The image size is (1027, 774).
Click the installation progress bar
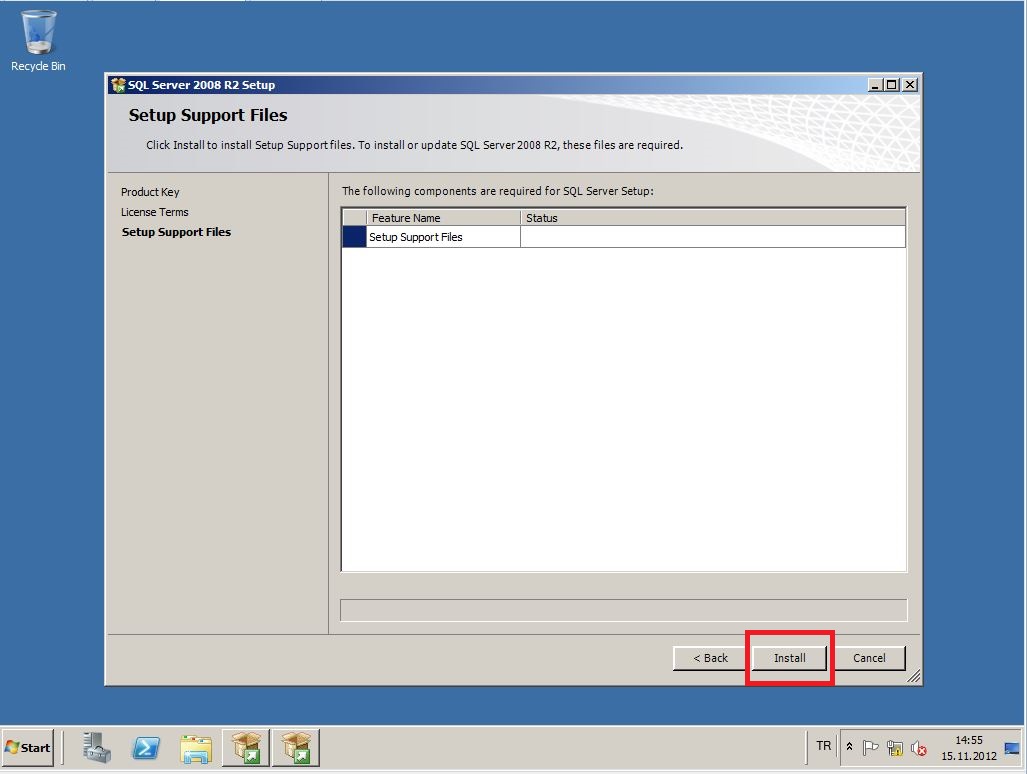click(x=624, y=610)
